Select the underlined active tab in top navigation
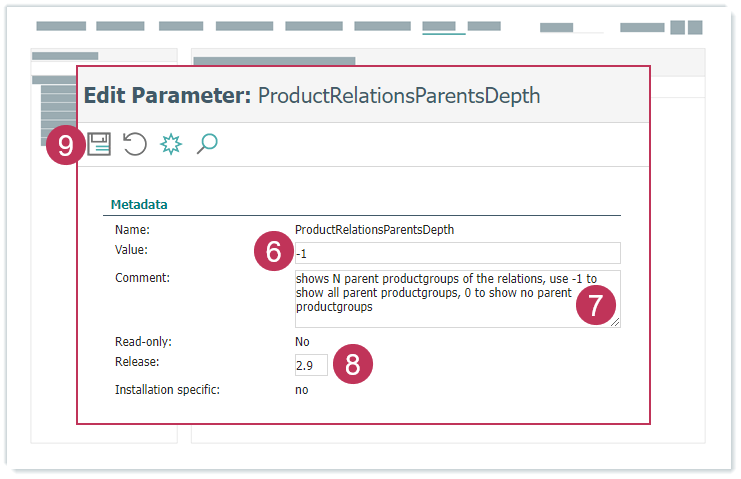Viewport: 741px width, 479px height. coord(443,27)
